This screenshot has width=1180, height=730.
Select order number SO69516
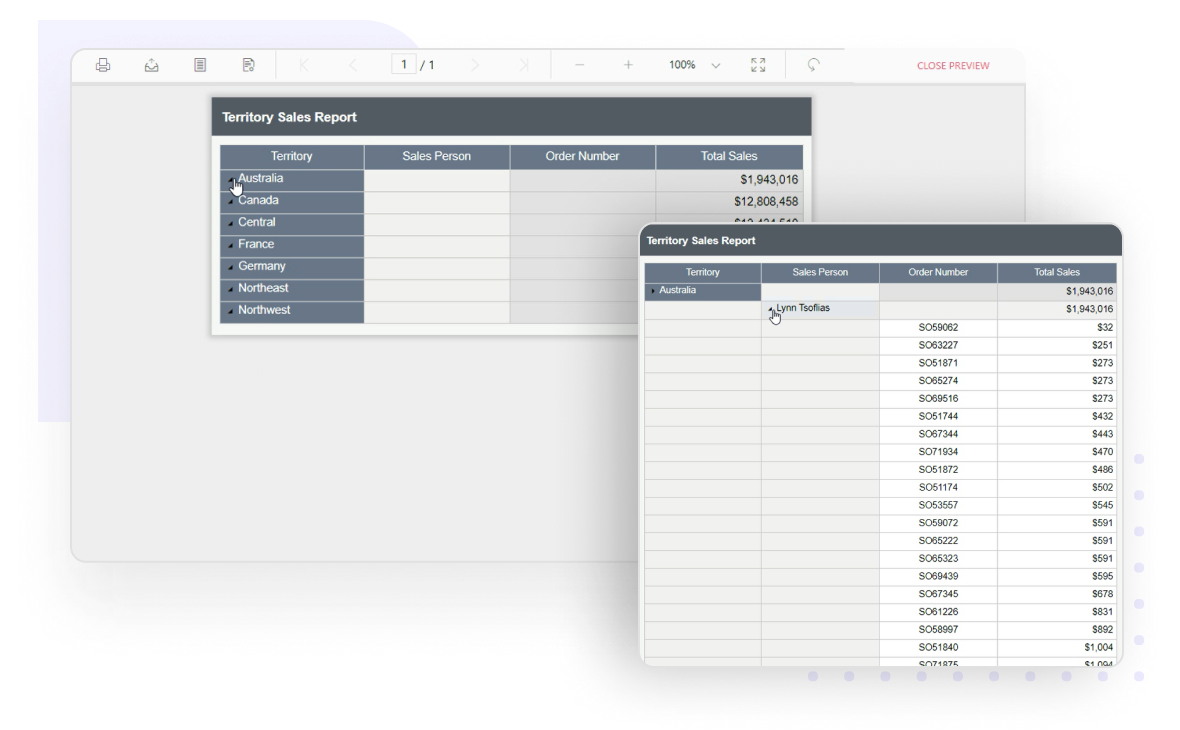pyautogui.click(x=938, y=399)
